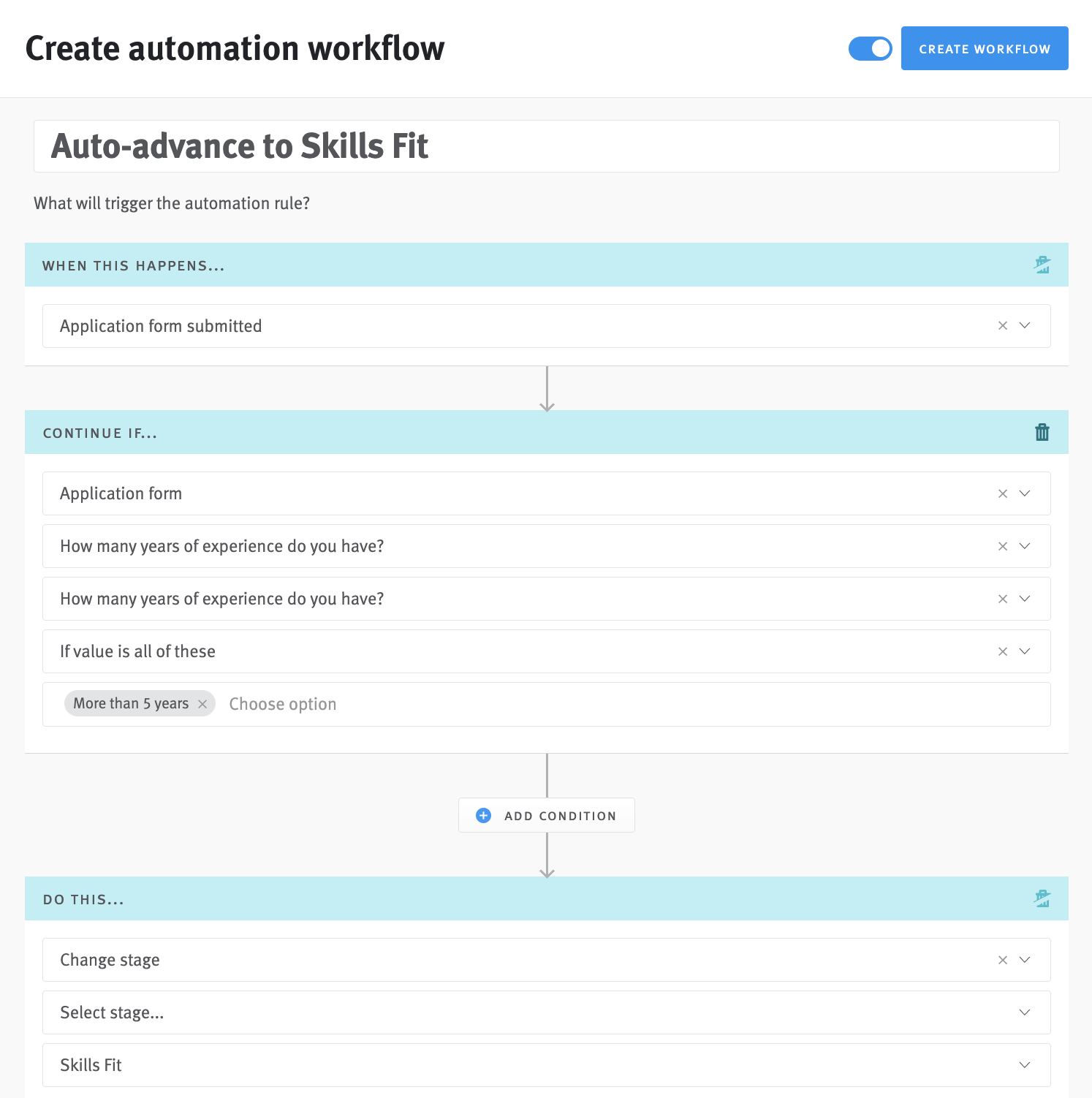Disable the automation workflow toggle
The image size is (1092, 1098).
[870, 48]
